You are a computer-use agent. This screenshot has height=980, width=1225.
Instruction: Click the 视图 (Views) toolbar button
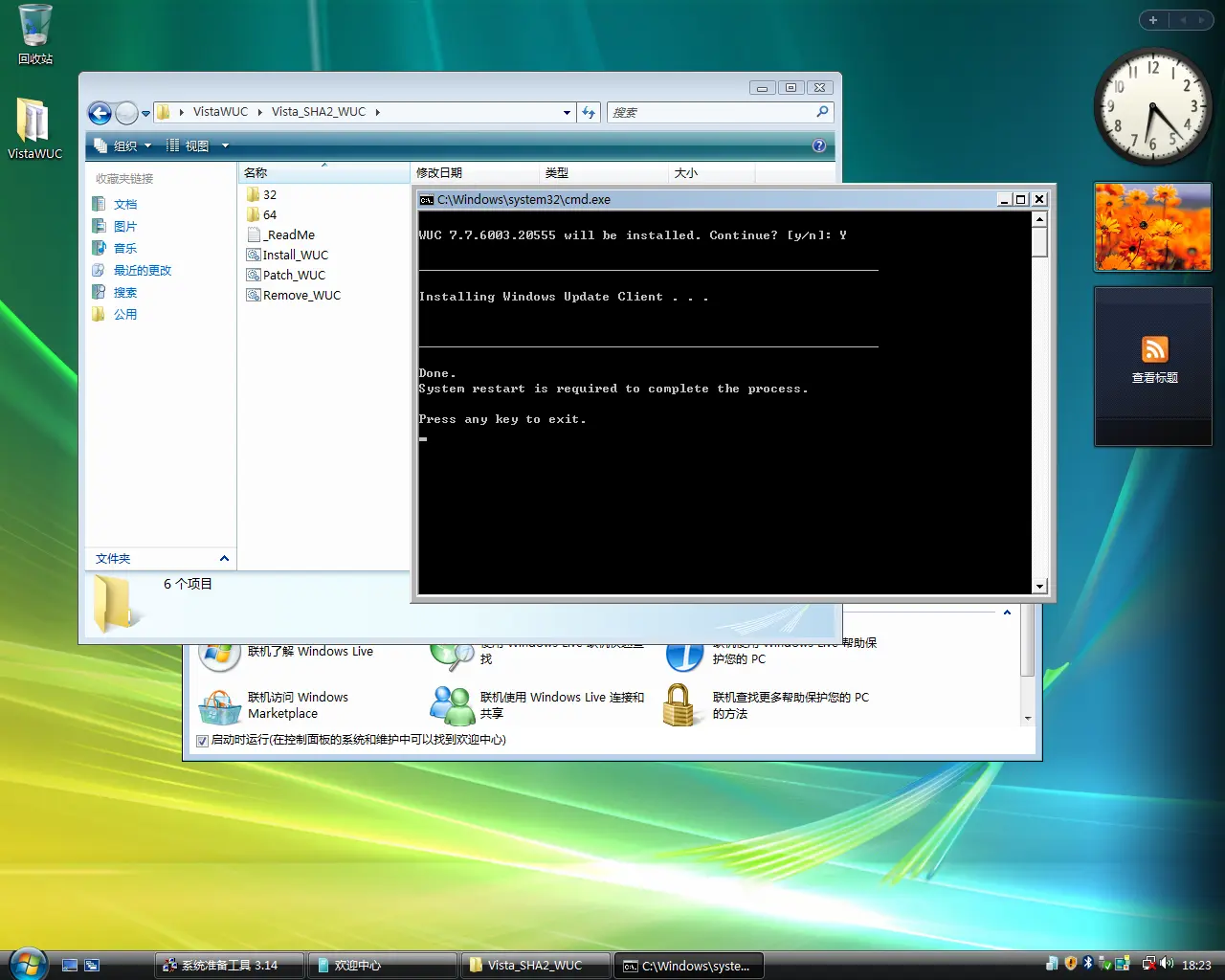[x=188, y=145]
